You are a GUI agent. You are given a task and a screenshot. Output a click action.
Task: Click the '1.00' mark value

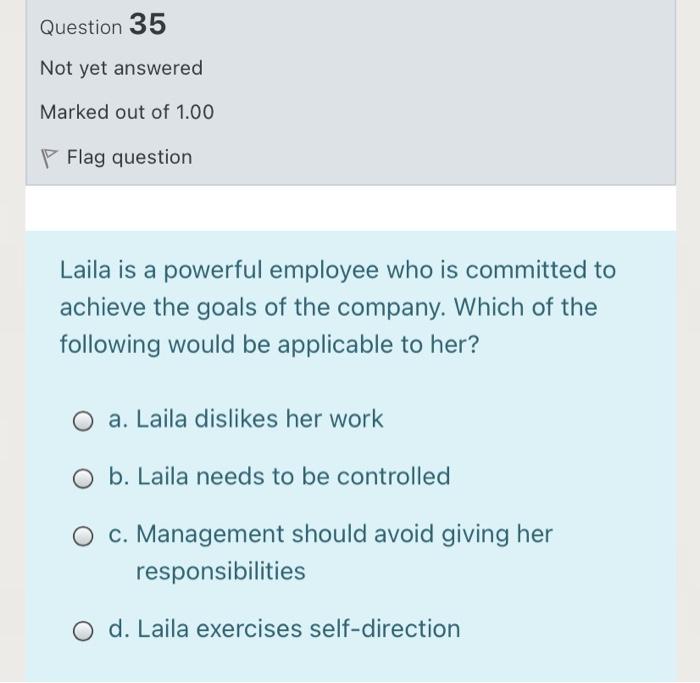194,112
